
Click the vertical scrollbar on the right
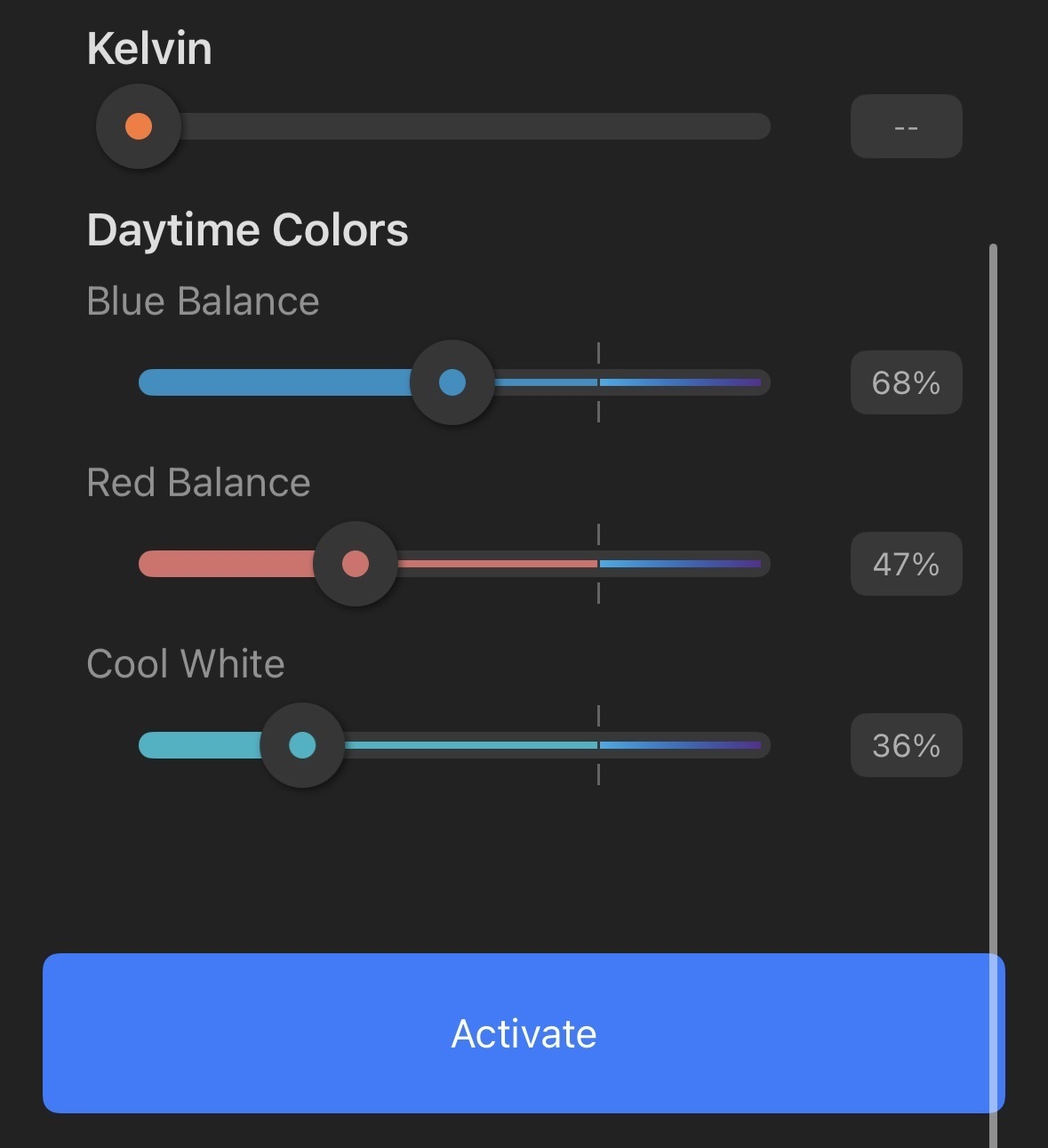coord(993,695)
